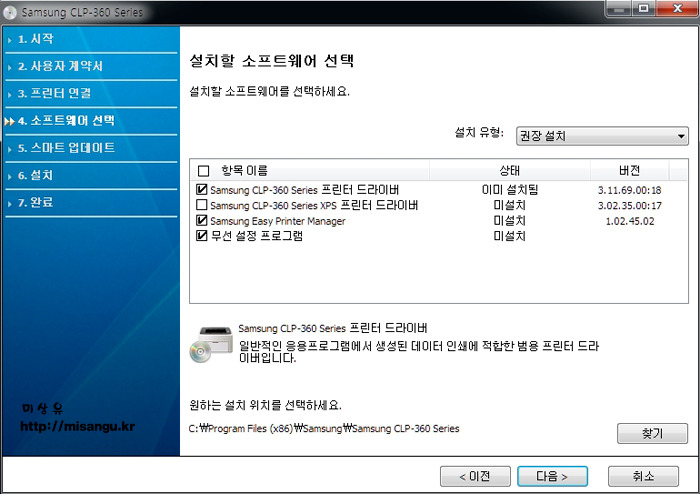Cancel installation with 취소 button

point(643,477)
